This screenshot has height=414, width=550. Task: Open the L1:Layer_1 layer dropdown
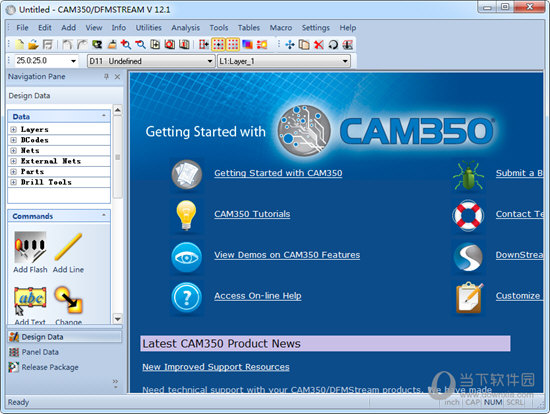pyautogui.click(x=283, y=61)
